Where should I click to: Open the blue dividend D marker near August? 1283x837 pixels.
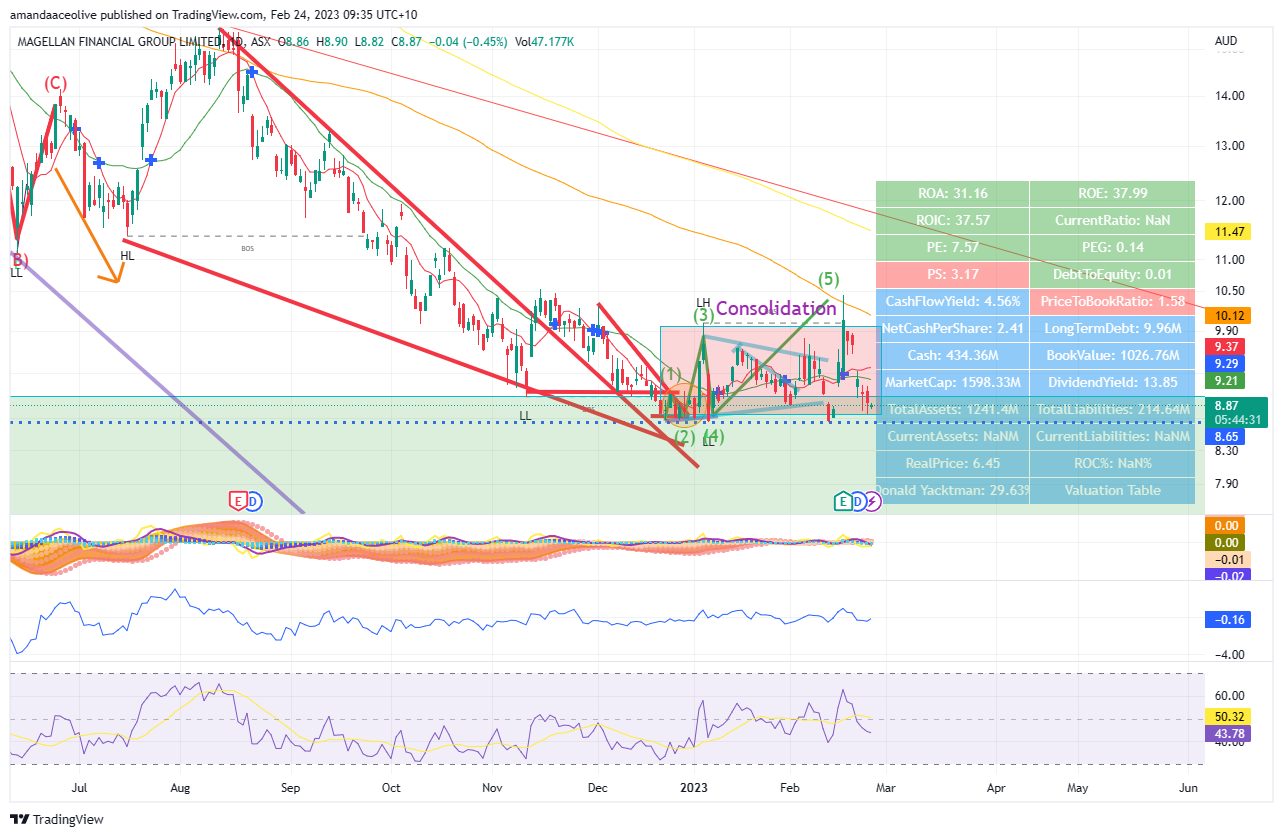(x=254, y=500)
